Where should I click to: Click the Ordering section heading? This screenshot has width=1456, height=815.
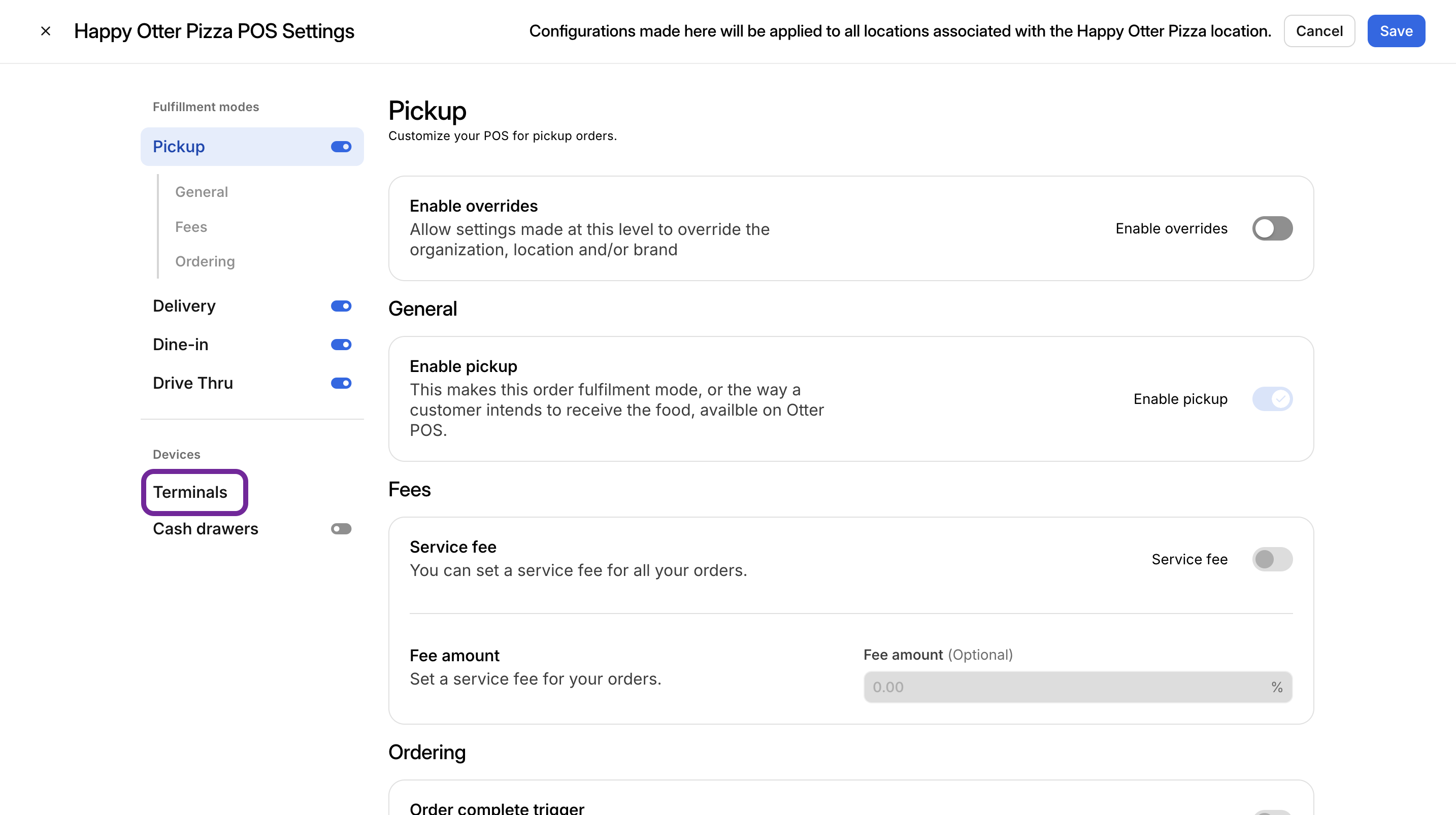(427, 752)
